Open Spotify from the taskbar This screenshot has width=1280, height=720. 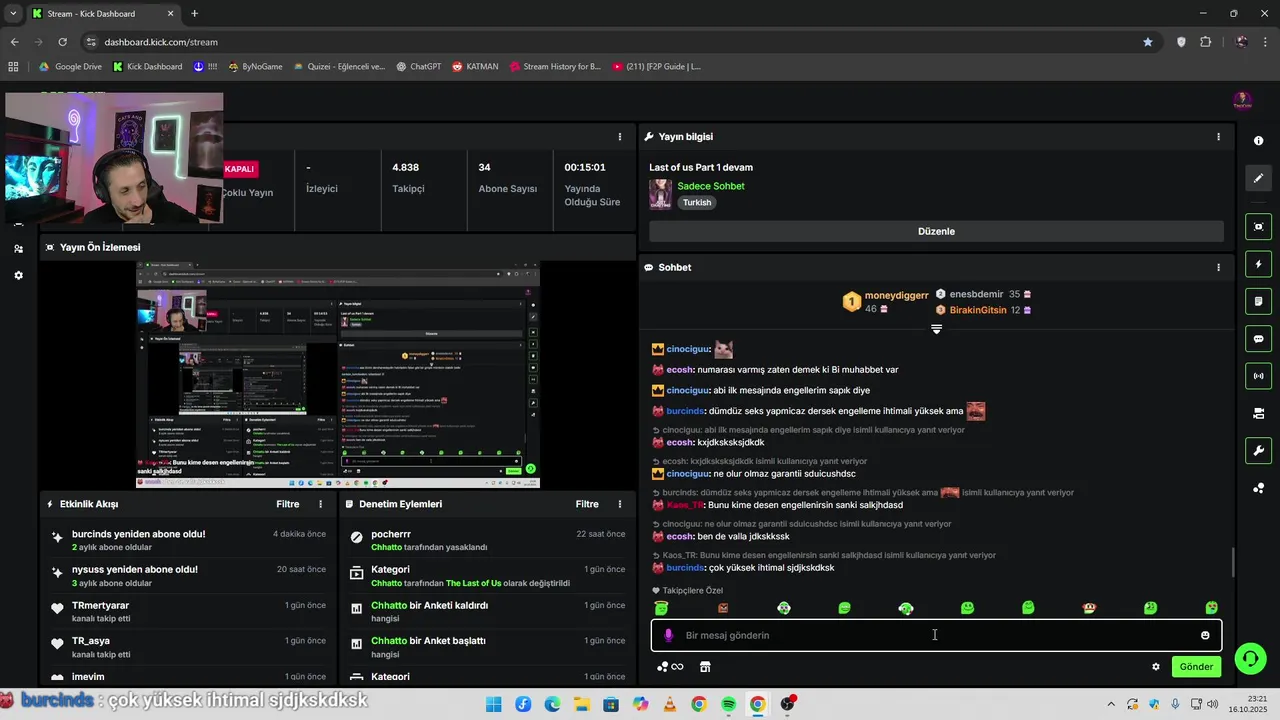point(728,705)
